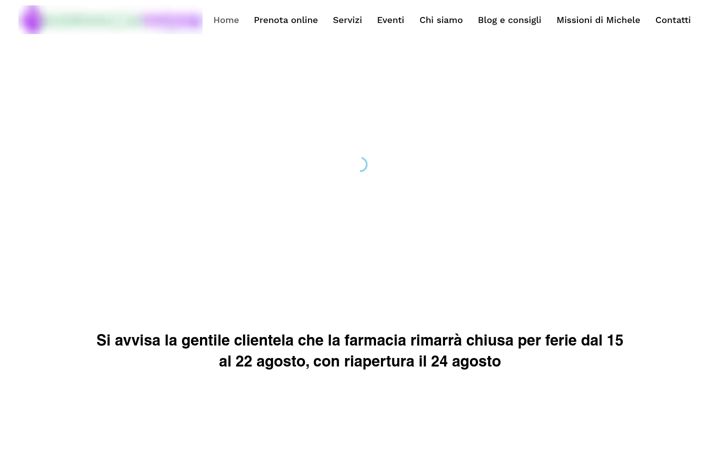Open the Chi siamo page
Screen dimensions: 720x450
pyautogui.click(x=441, y=20)
